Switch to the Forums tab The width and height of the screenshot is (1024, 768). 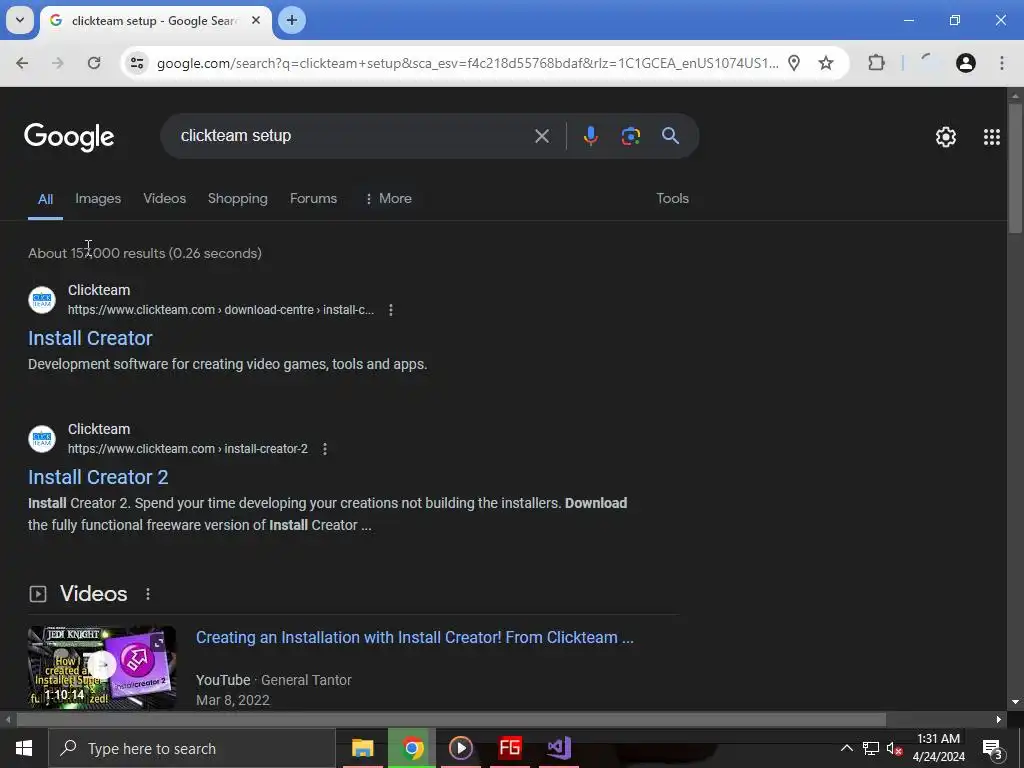(313, 199)
